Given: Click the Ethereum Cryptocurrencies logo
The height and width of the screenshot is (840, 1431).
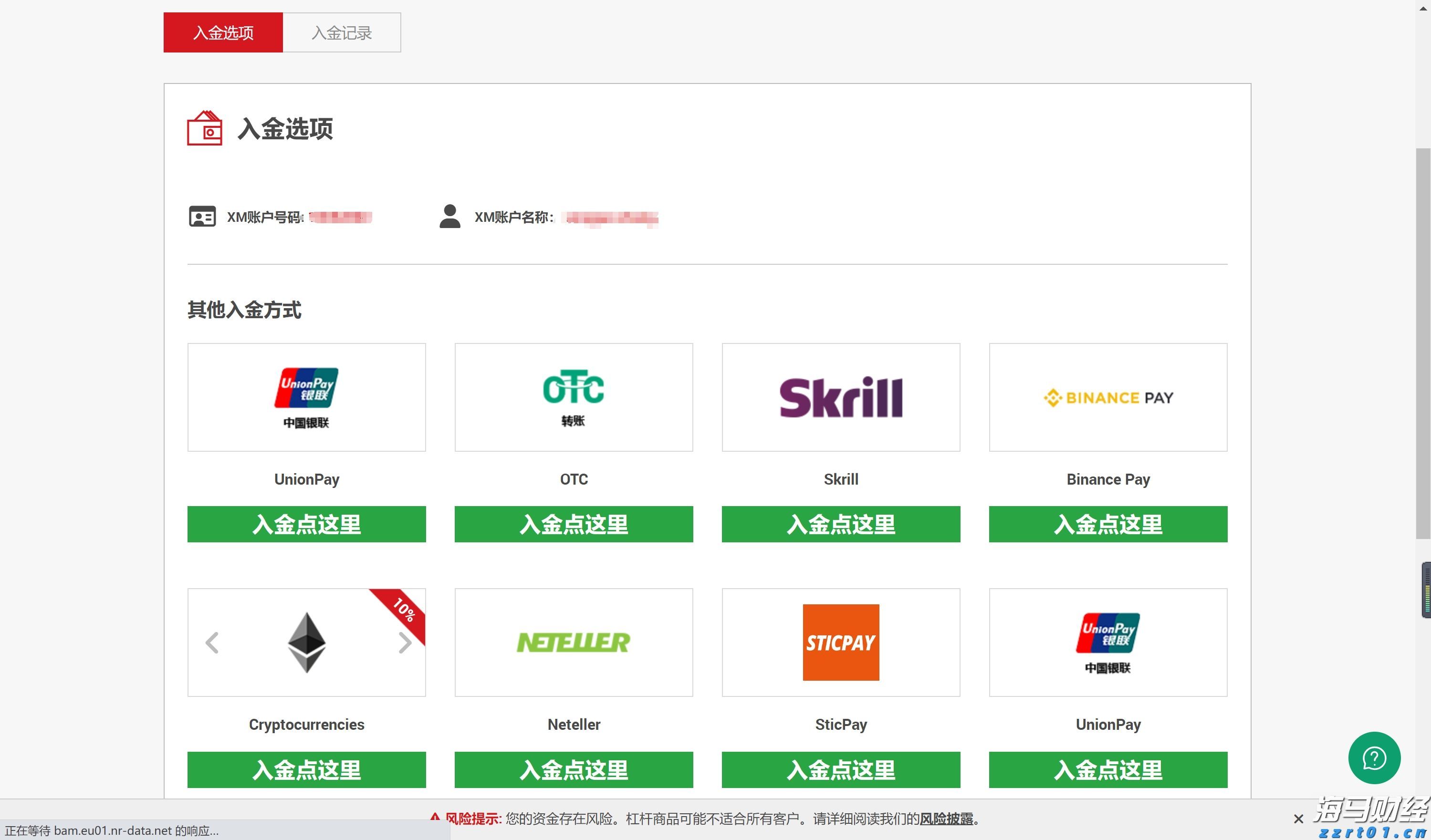Looking at the screenshot, I should (x=306, y=642).
